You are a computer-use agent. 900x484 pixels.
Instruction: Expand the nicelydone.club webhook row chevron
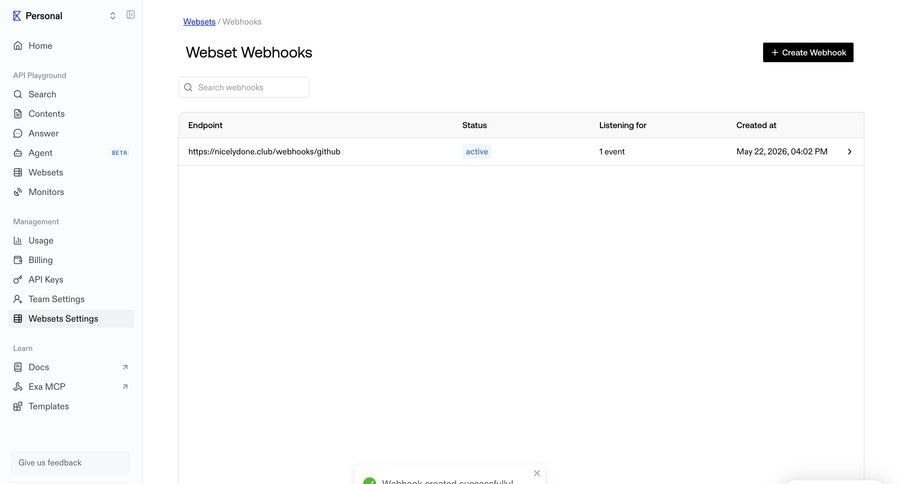pyautogui.click(x=849, y=152)
